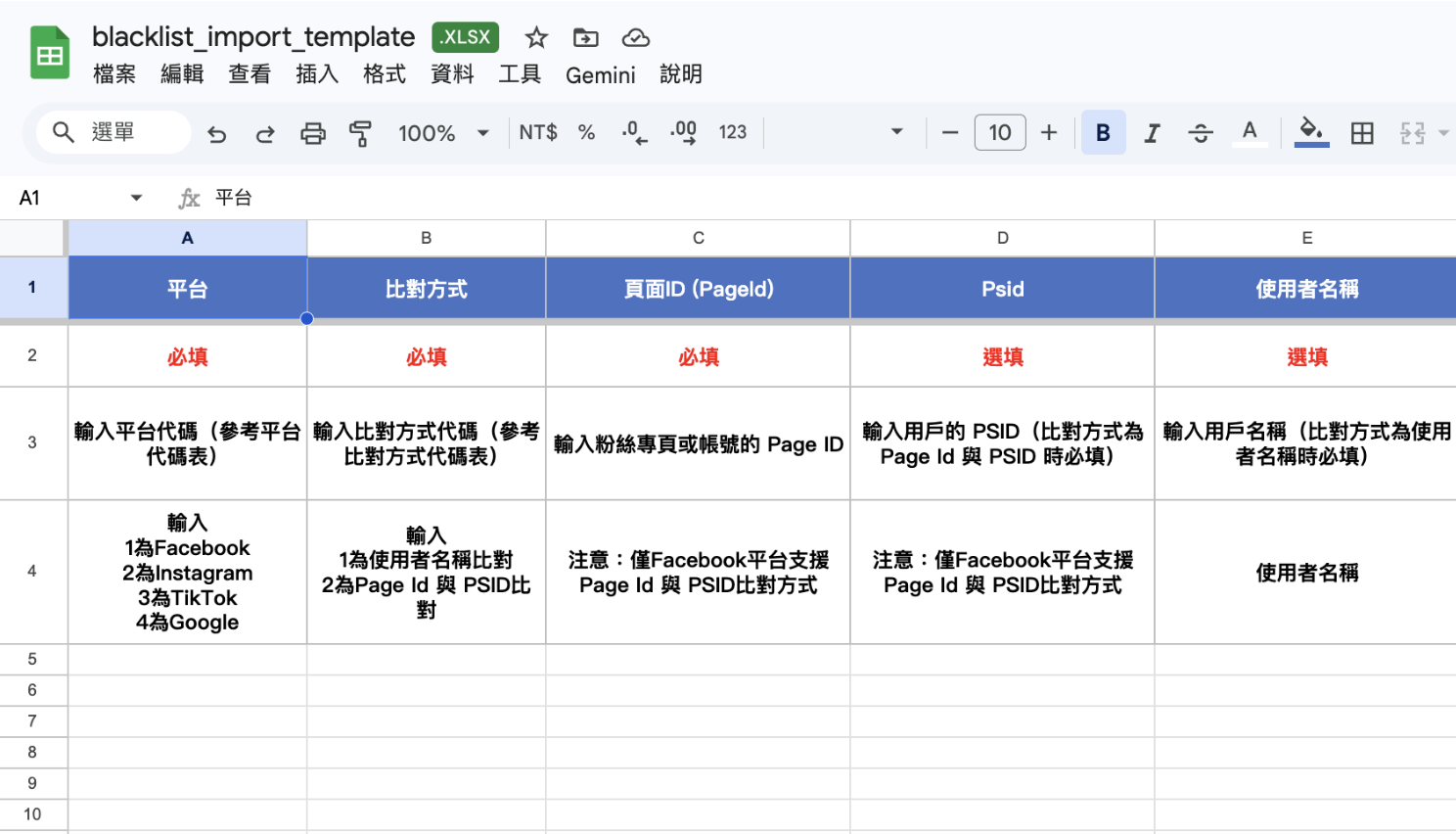The height and width of the screenshot is (834, 1456).
Task: Open the zoom level dropdown
Action: click(x=443, y=132)
